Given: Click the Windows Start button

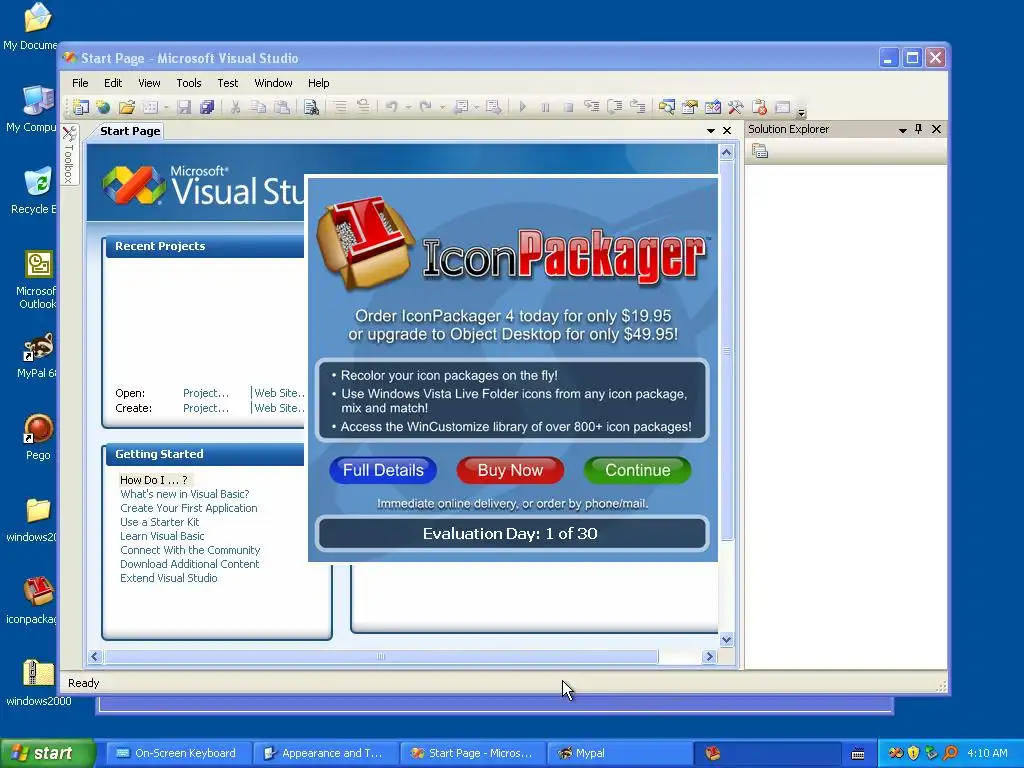Looking at the screenshot, I should [x=47, y=753].
